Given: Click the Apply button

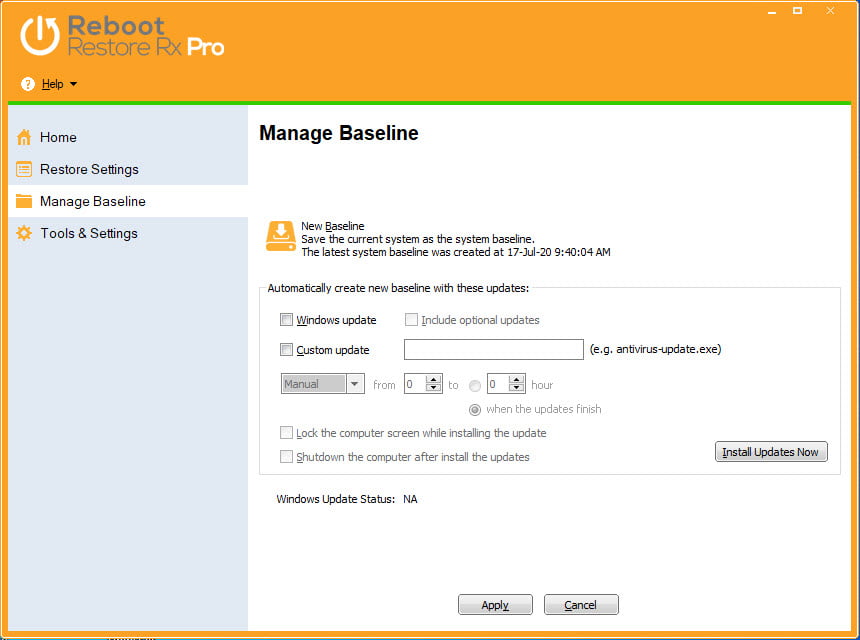Looking at the screenshot, I should (x=495, y=604).
